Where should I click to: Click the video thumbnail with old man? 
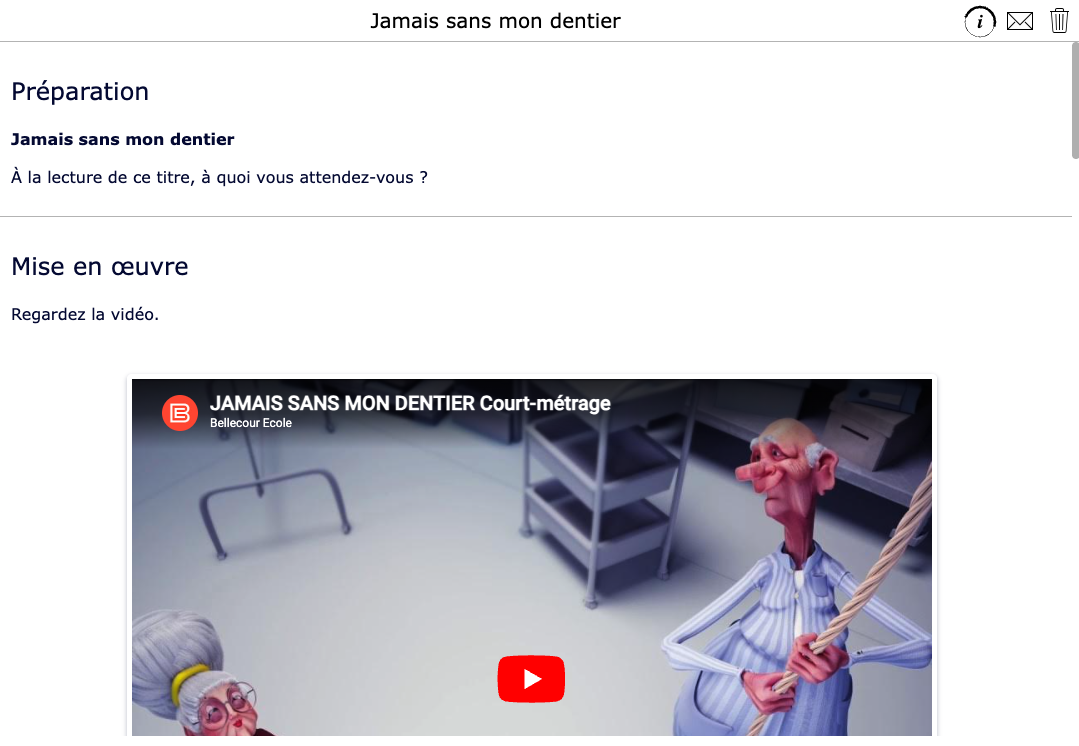tap(531, 557)
